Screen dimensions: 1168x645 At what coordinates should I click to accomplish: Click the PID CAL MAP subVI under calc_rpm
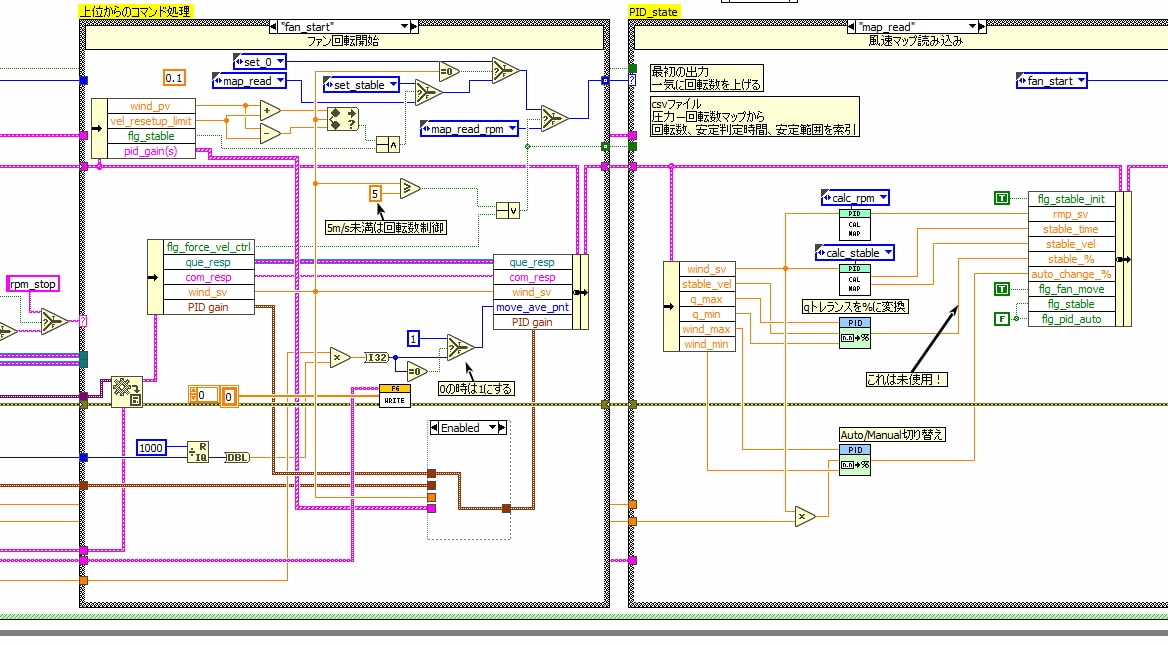pos(854,224)
